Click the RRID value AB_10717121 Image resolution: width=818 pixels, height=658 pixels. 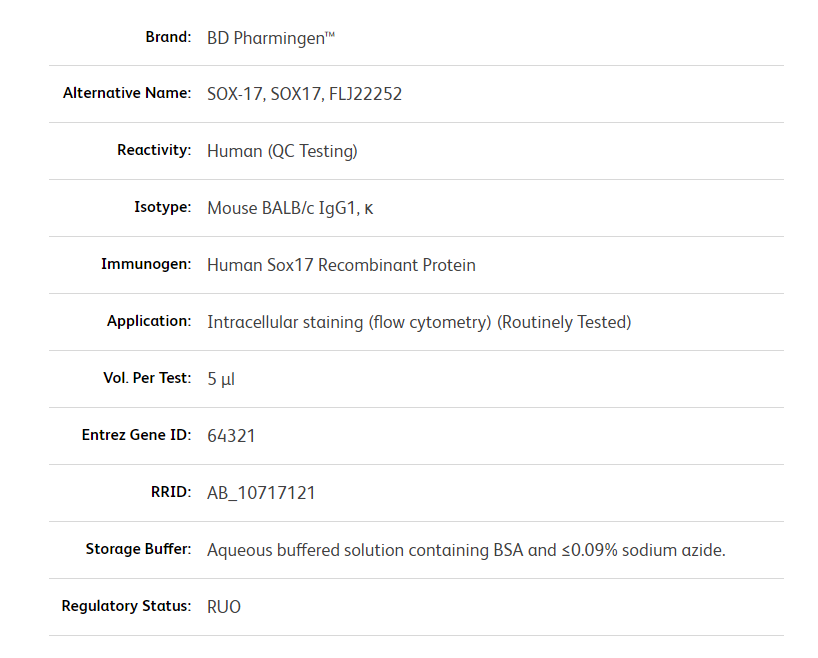point(261,493)
